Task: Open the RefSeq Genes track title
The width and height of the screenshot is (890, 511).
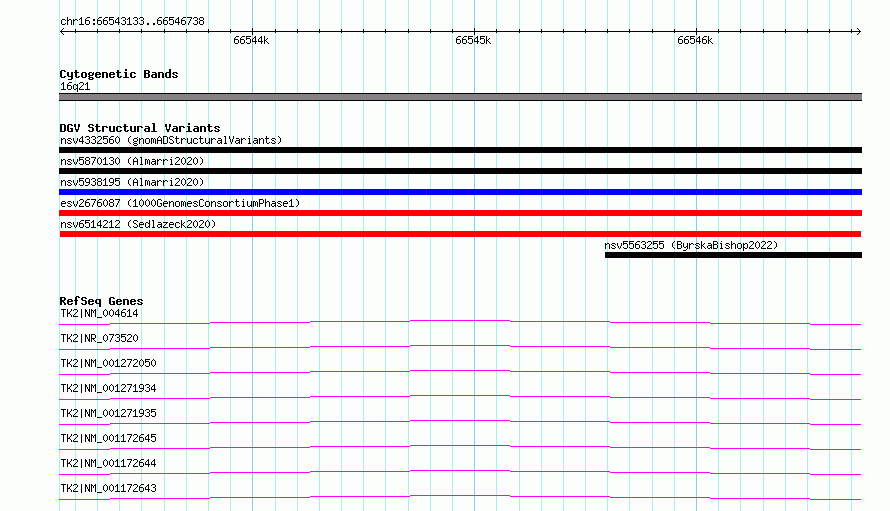Action: pyautogui.click(x=101, y=301)
